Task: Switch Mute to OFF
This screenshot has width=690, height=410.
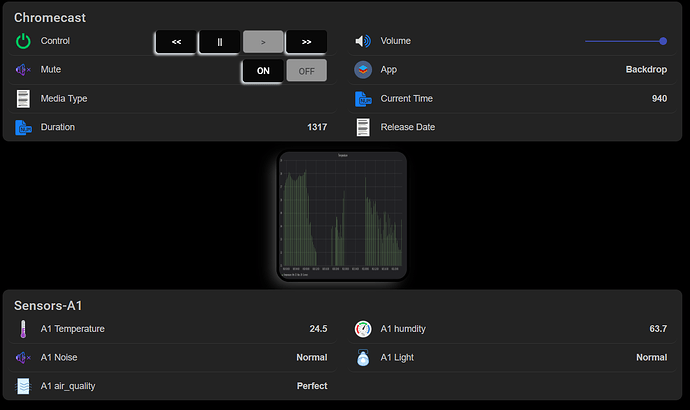Action: (306, 71)
